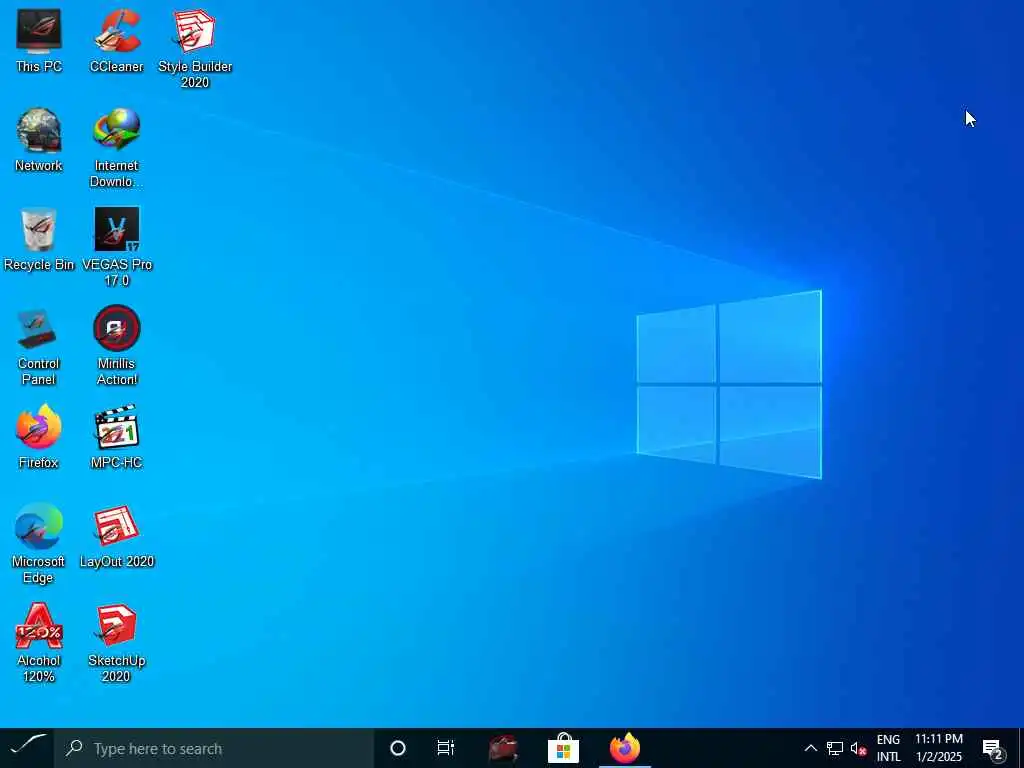The height and width of the screenshot is (768, 1024).
Task: Select the Control Panel desktop icon
Action: [39, 346]
